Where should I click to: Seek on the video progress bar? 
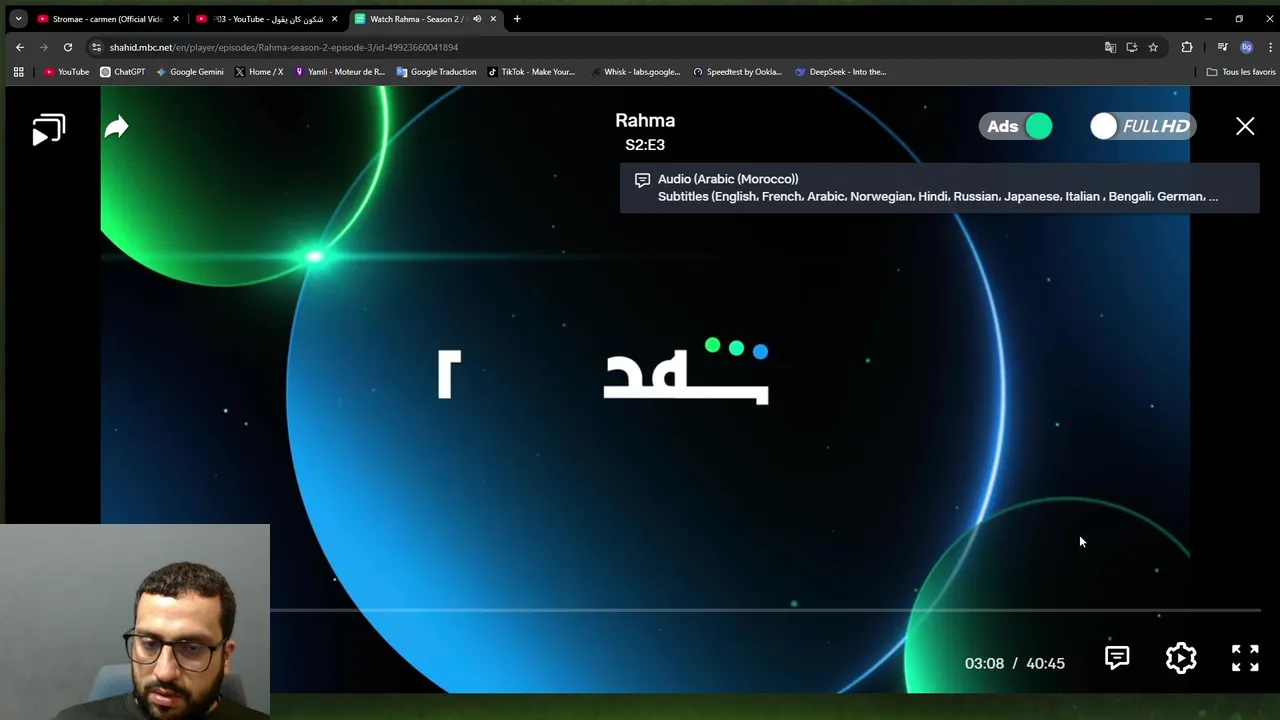(765, 609)
